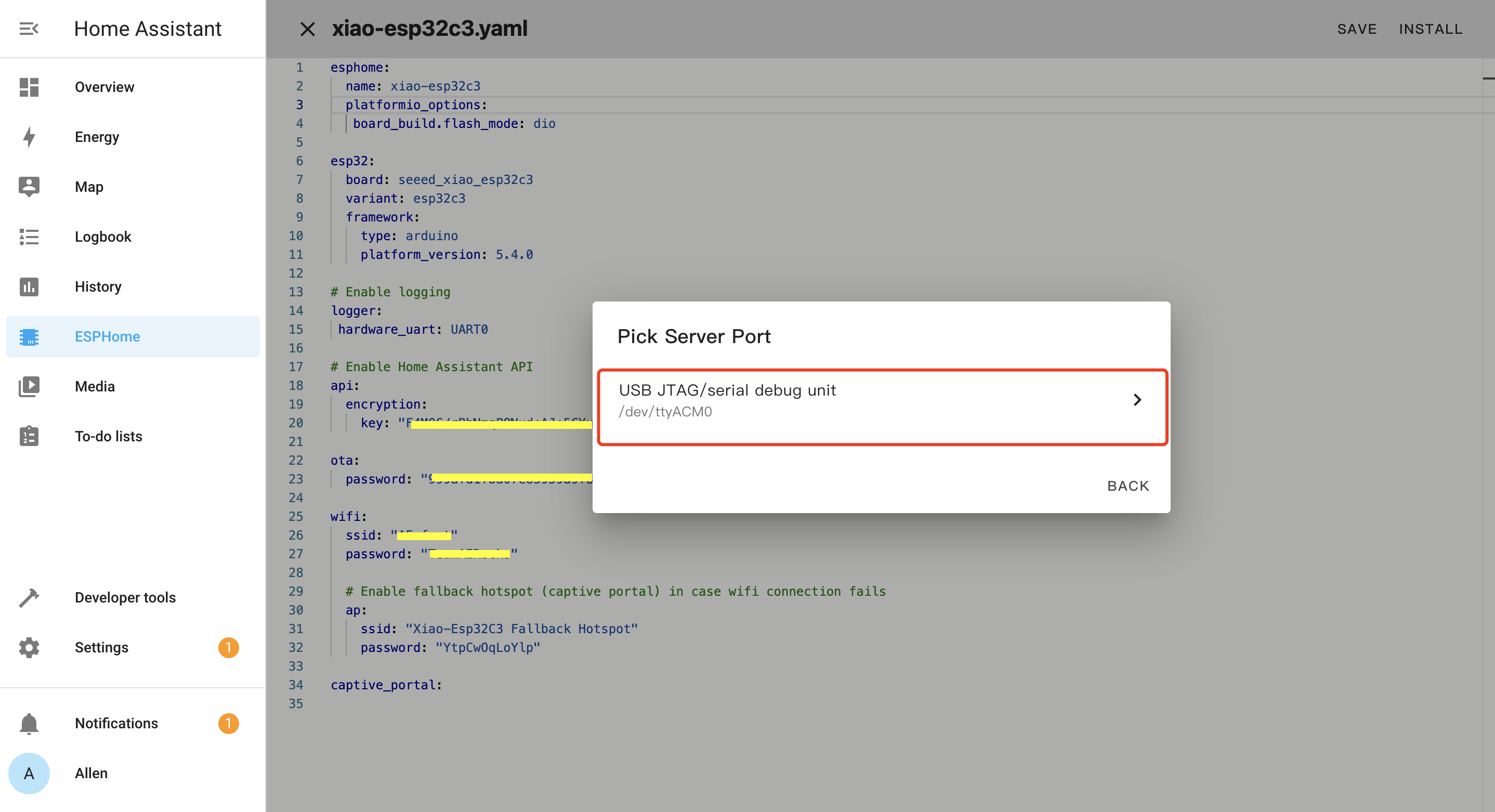Click 'hardware_uart: UART0' line
The image size is (1495, 812).
[413, 330]
